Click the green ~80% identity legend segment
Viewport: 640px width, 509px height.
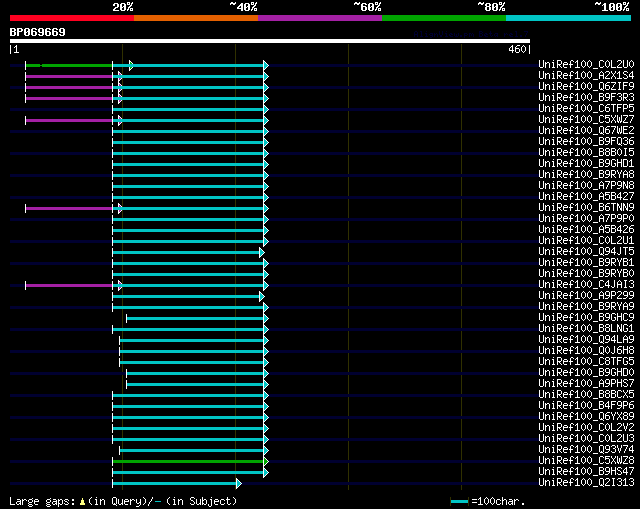click(x=444, y=18)
